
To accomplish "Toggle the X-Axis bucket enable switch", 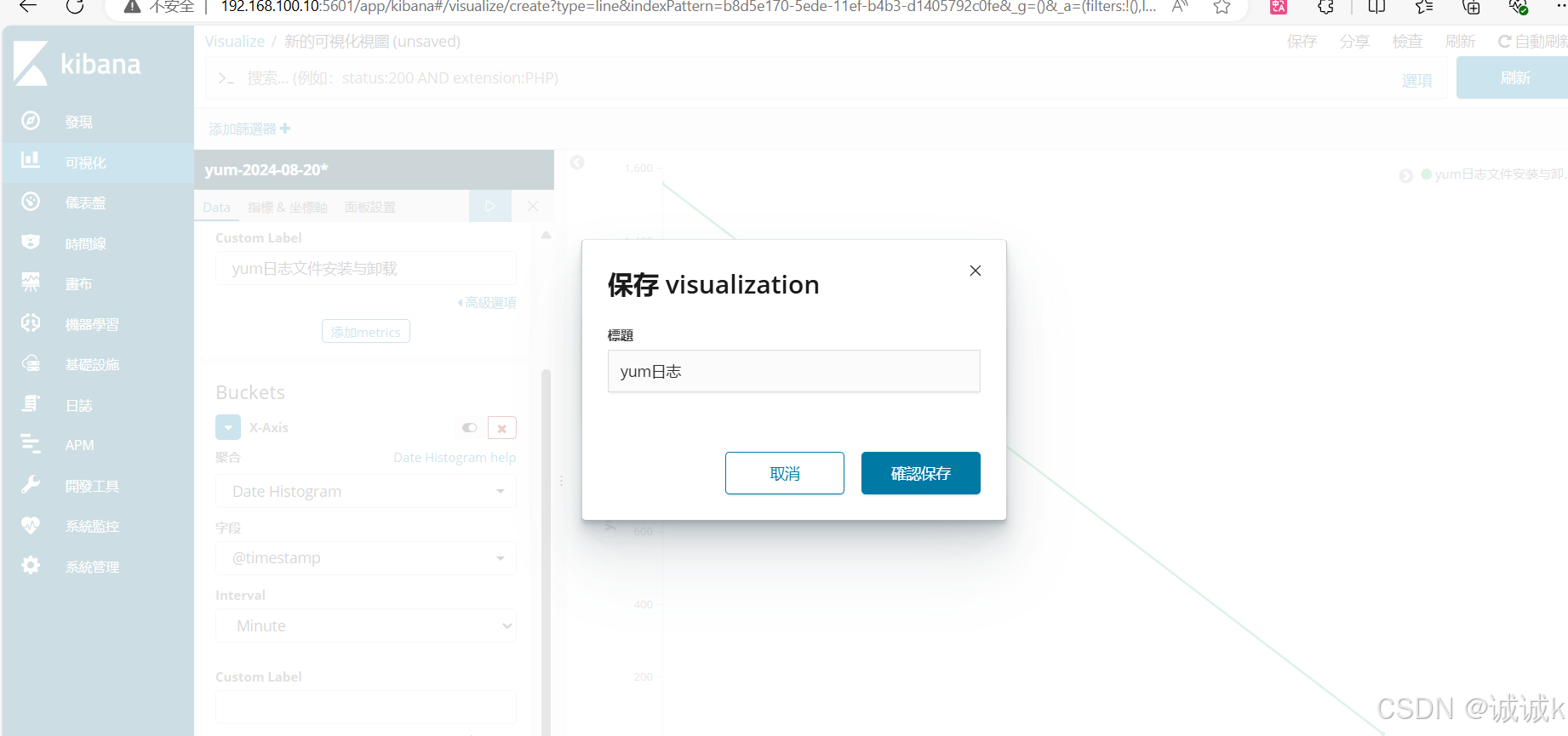I will point(469,428).
